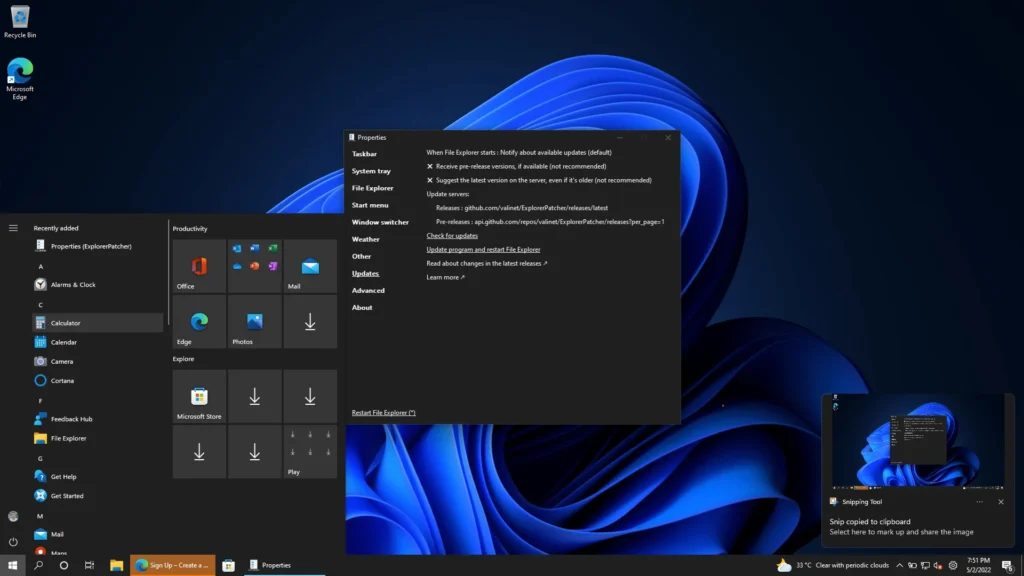Viewport: 1024px width, 576px height.
Task: Open the Photos tile
Action: click(255, 321)
